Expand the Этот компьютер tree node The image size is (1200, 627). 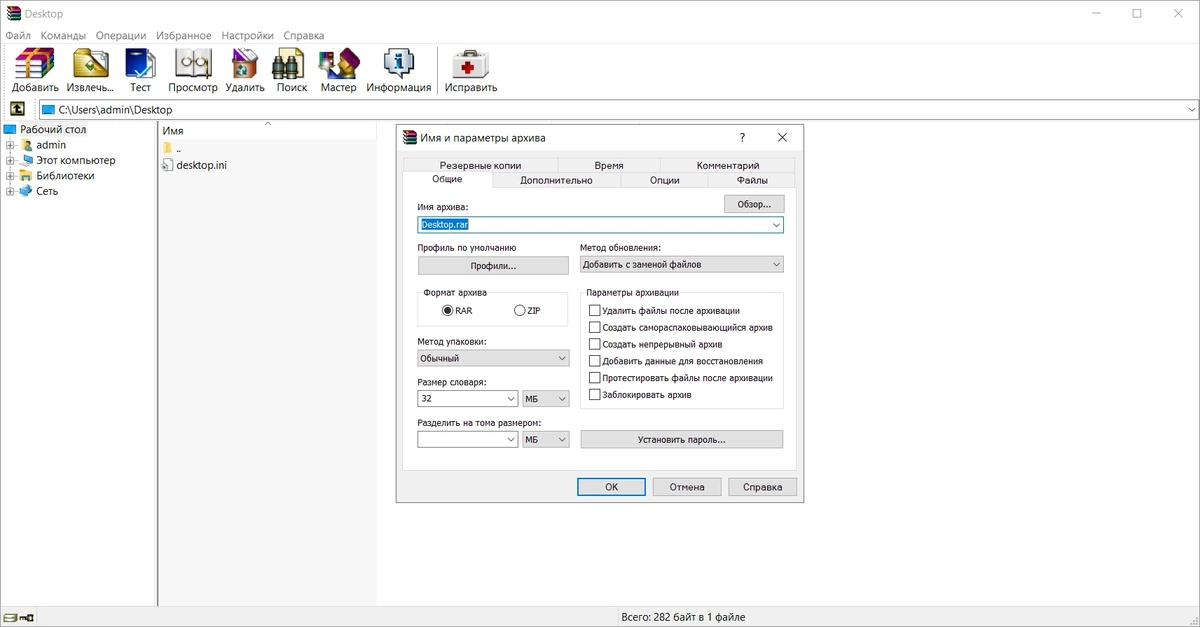pos(10,160)
